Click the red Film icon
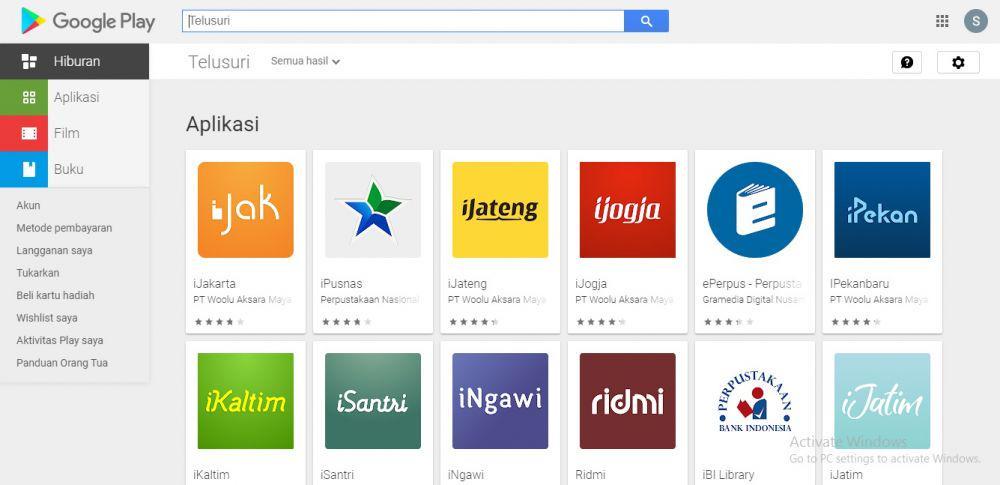The image size is (1000, 485). pos(24,133)
